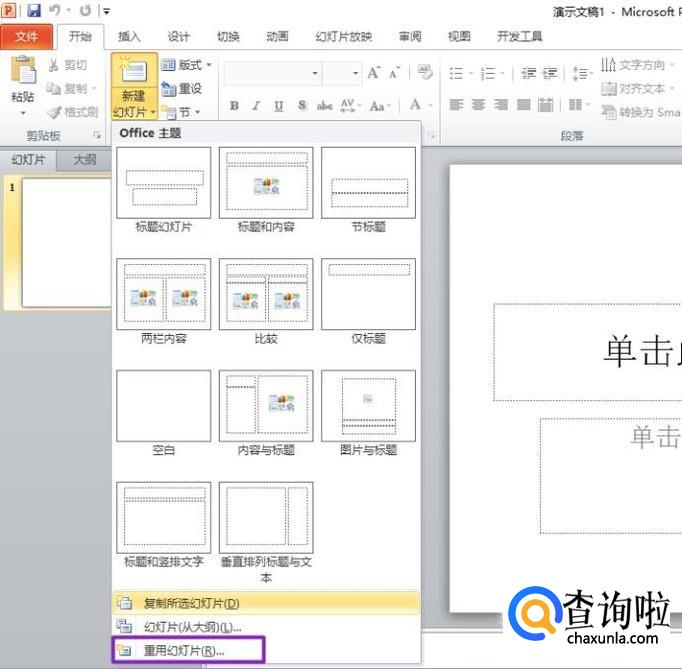Image resolution: width=682 pixels, height=669 pixels.
Task: Pick the blank (空白) slide layout
Action: point(164,406)
